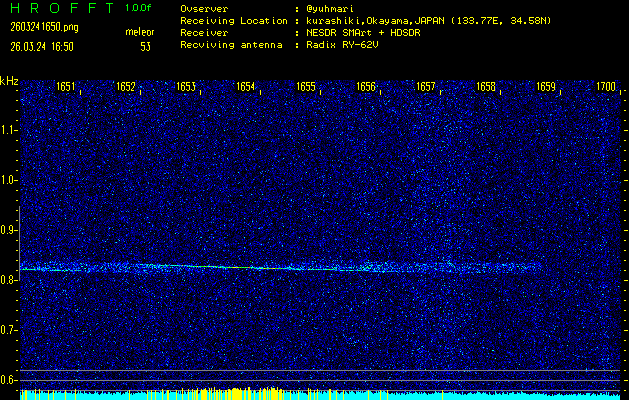Click the @yuhmari observer handle

tap(332, 8)
